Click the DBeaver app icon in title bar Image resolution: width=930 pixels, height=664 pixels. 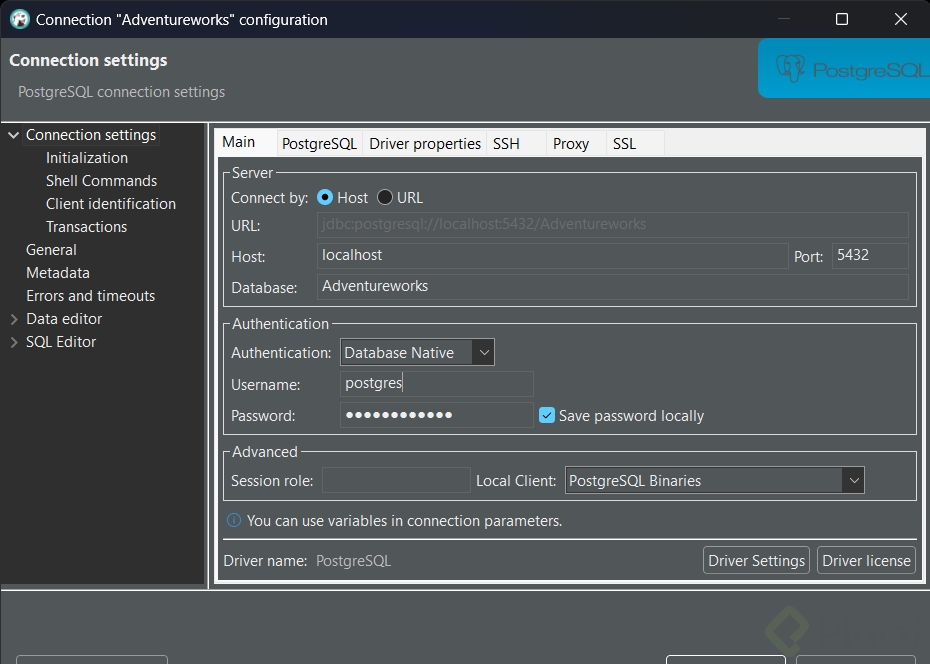coord(20,19)
